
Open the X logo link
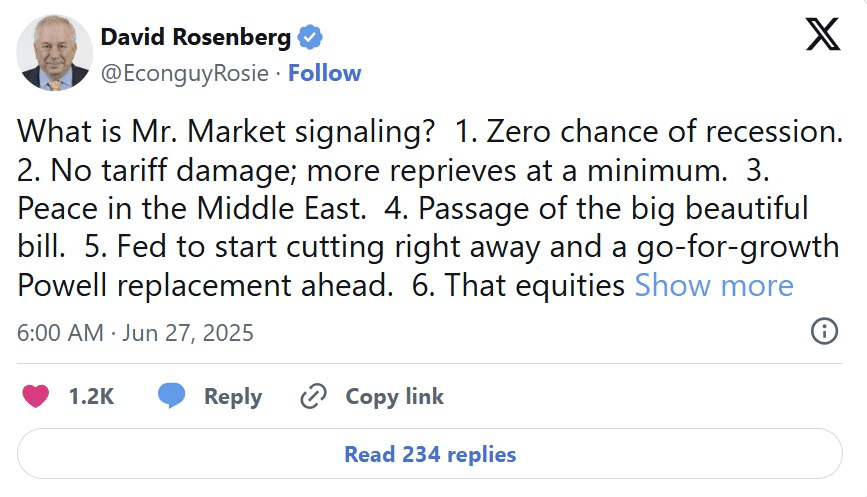(x=823, y=34)
